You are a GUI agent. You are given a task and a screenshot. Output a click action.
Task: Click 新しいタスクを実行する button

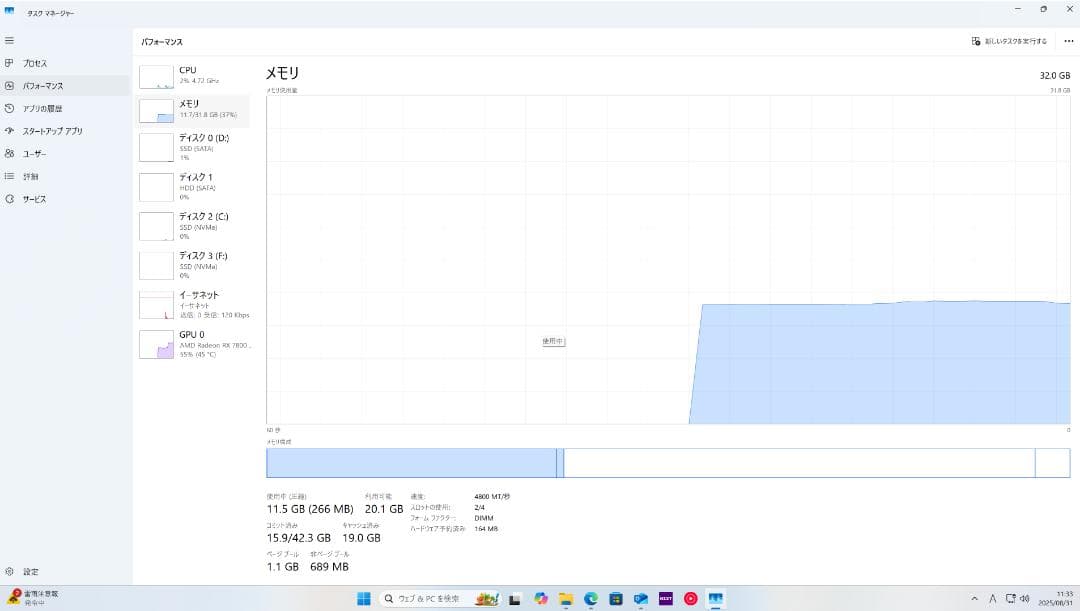click(1009, 41)
